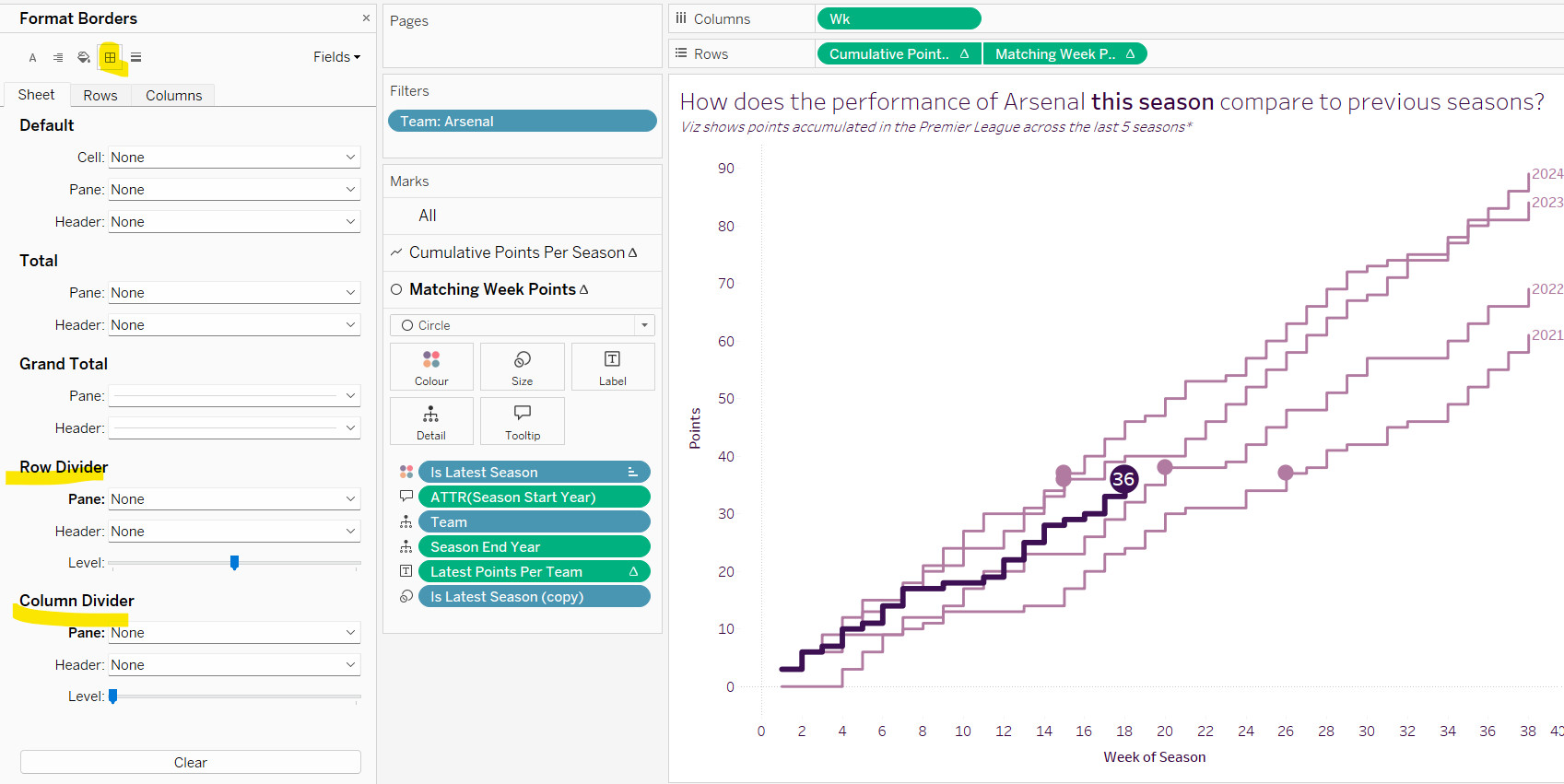This screenshot has width=1564, height=784.
Task: Click the Points axis title
Action: [x=695, y=428]
